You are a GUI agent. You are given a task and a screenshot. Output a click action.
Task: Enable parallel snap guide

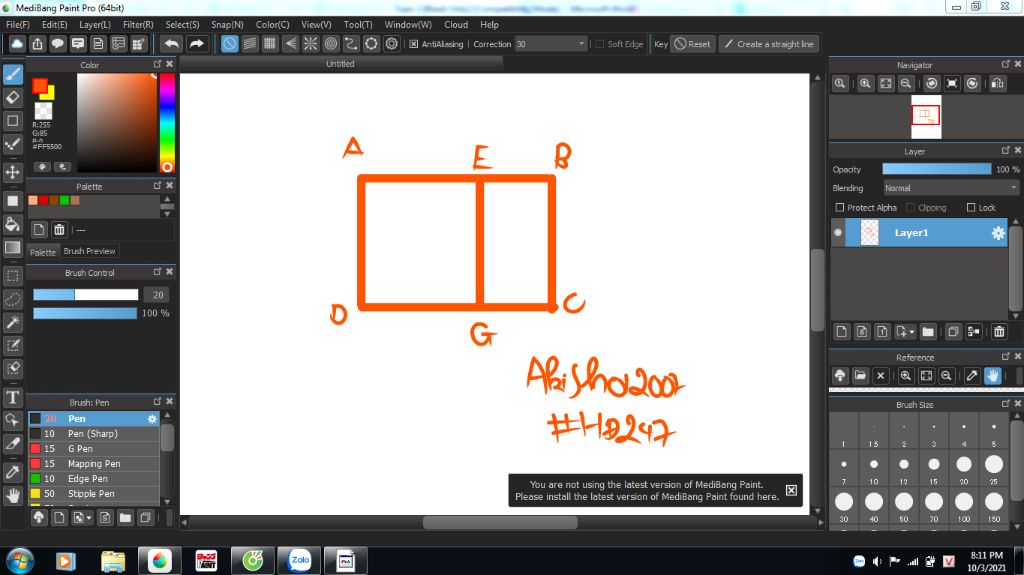pyautogui.click(x=249, y=44)
